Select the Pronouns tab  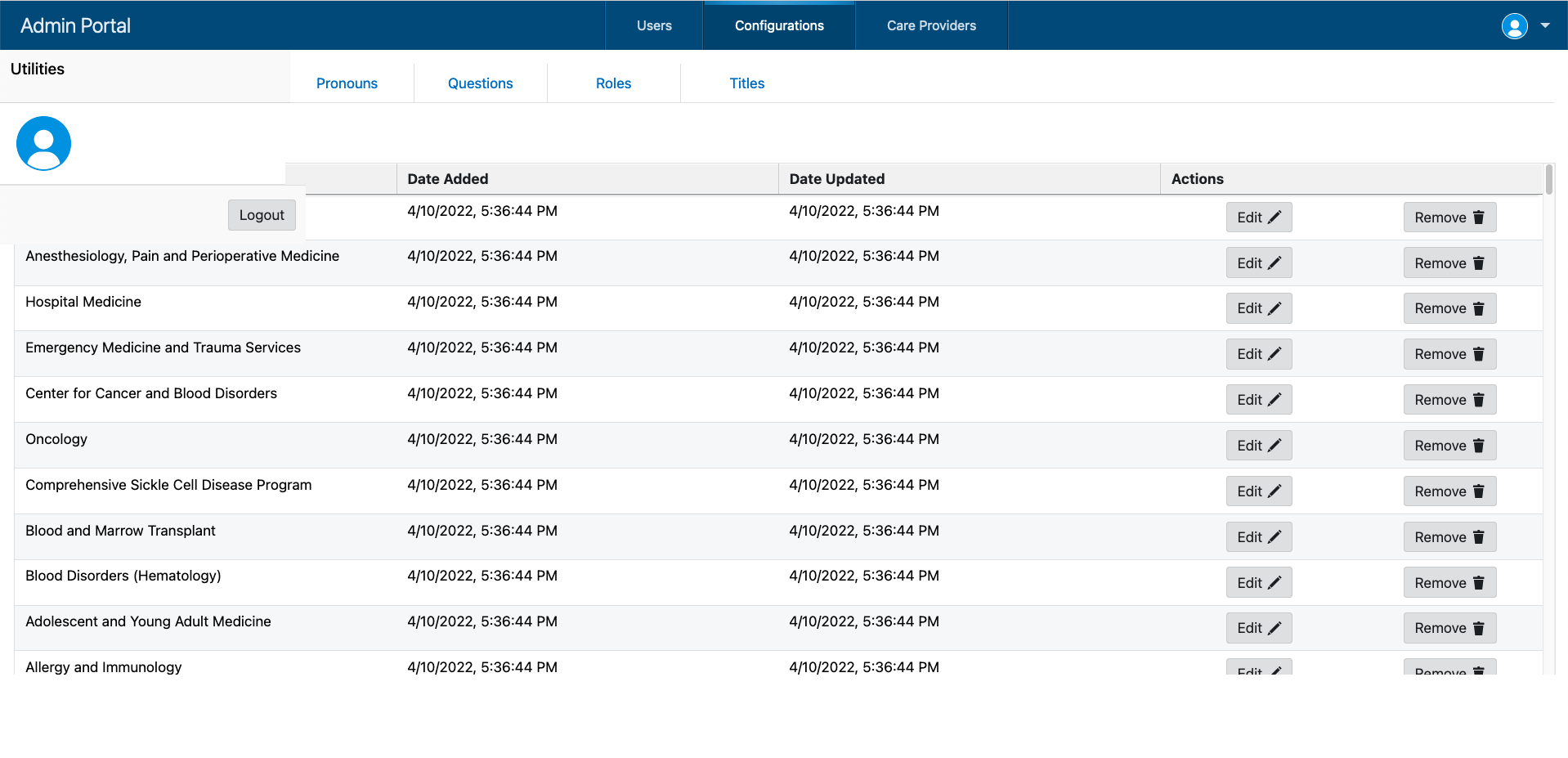(x=347, y=83)
